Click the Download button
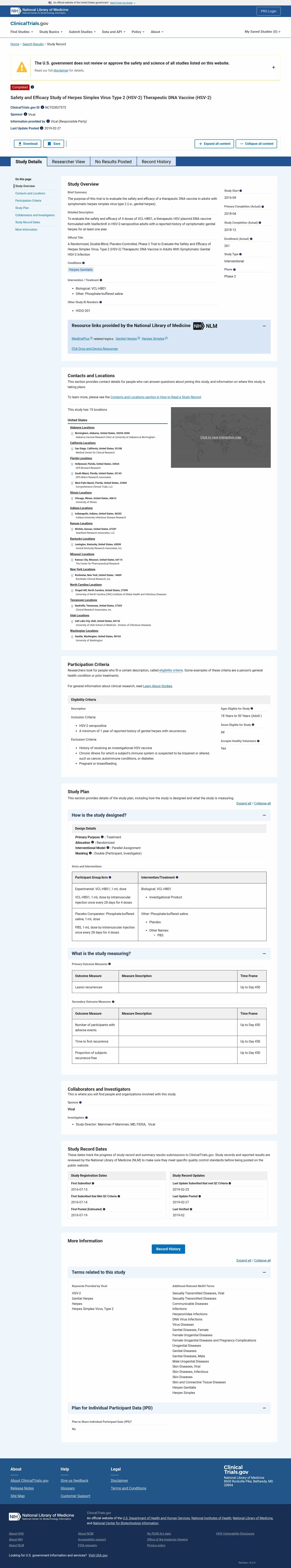The height and width of the screenshot is (1568, 291). (x=27, y=144)
